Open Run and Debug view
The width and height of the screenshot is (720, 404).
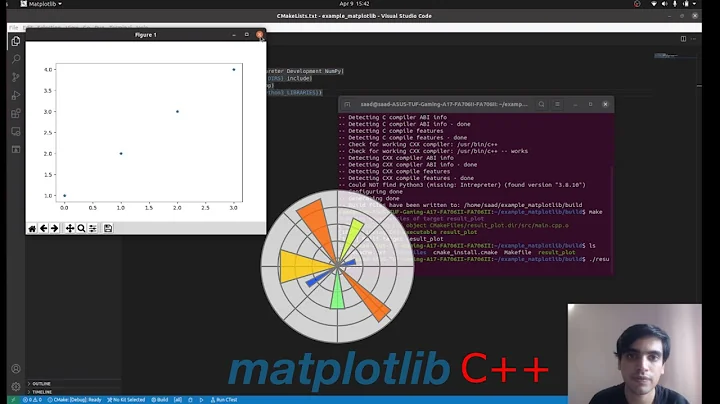pyautogui.click(x=16, y=95)
